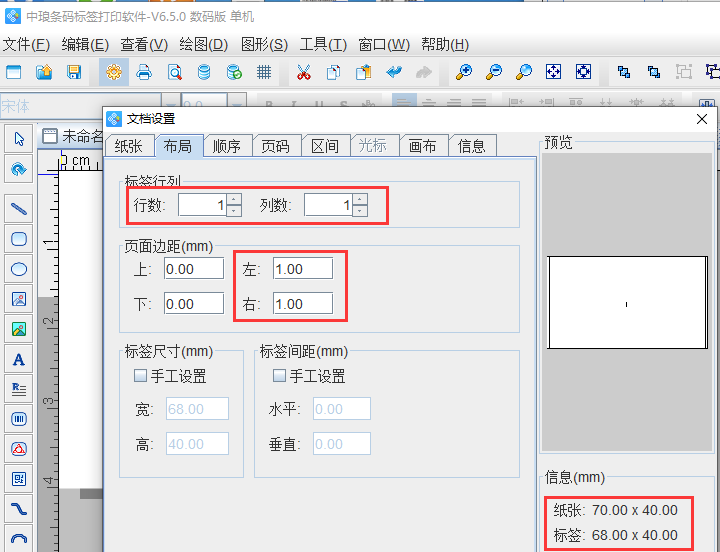The height and width of the screenshot is (552, 720).
Task: Open the 文件(F) menu
Action: point(26,44)
